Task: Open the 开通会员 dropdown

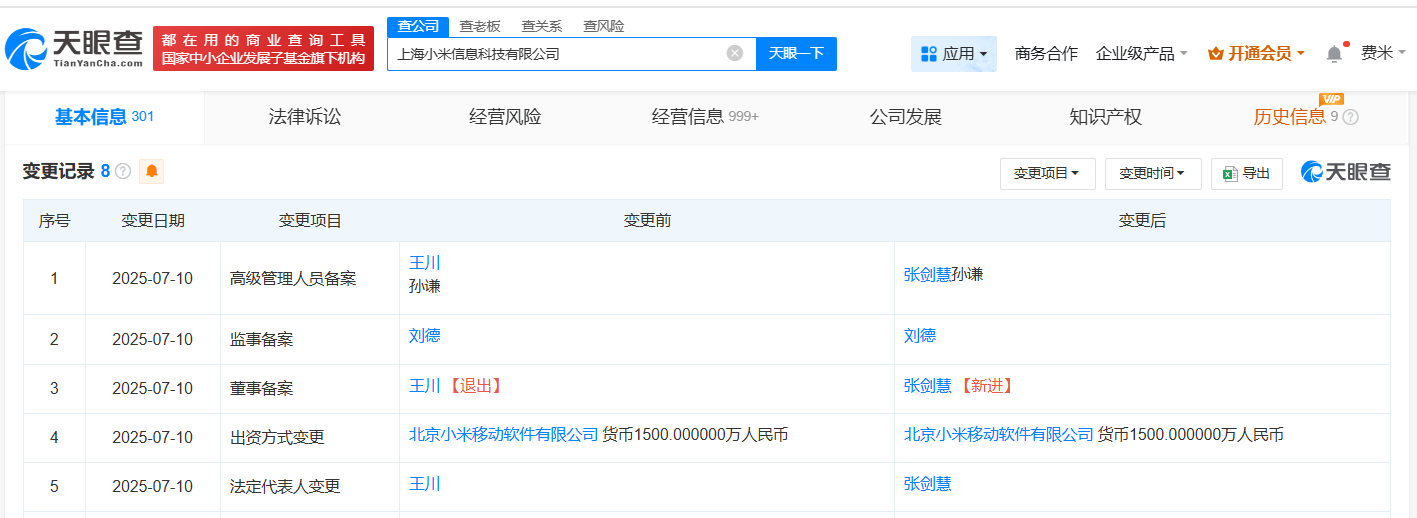Action: pyautogui.click(x=1256, y=53)
